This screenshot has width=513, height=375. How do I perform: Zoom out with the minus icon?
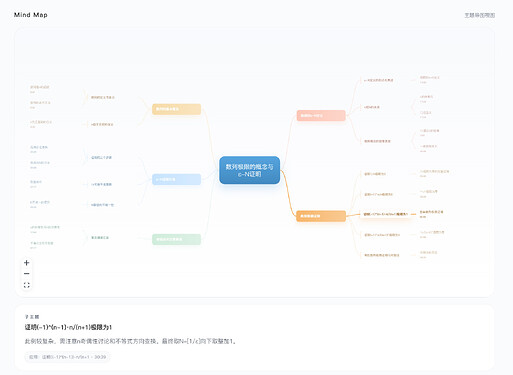click(x=27, y=274)
